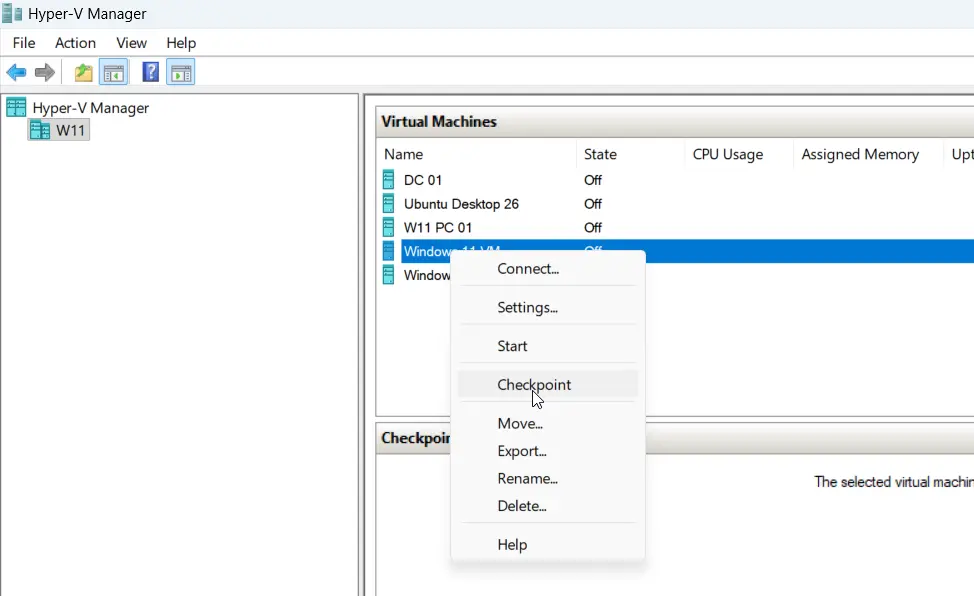The height and width of the screenshot is (596, 974).
Task: Sort by the State column header
Action: (630, 154)
